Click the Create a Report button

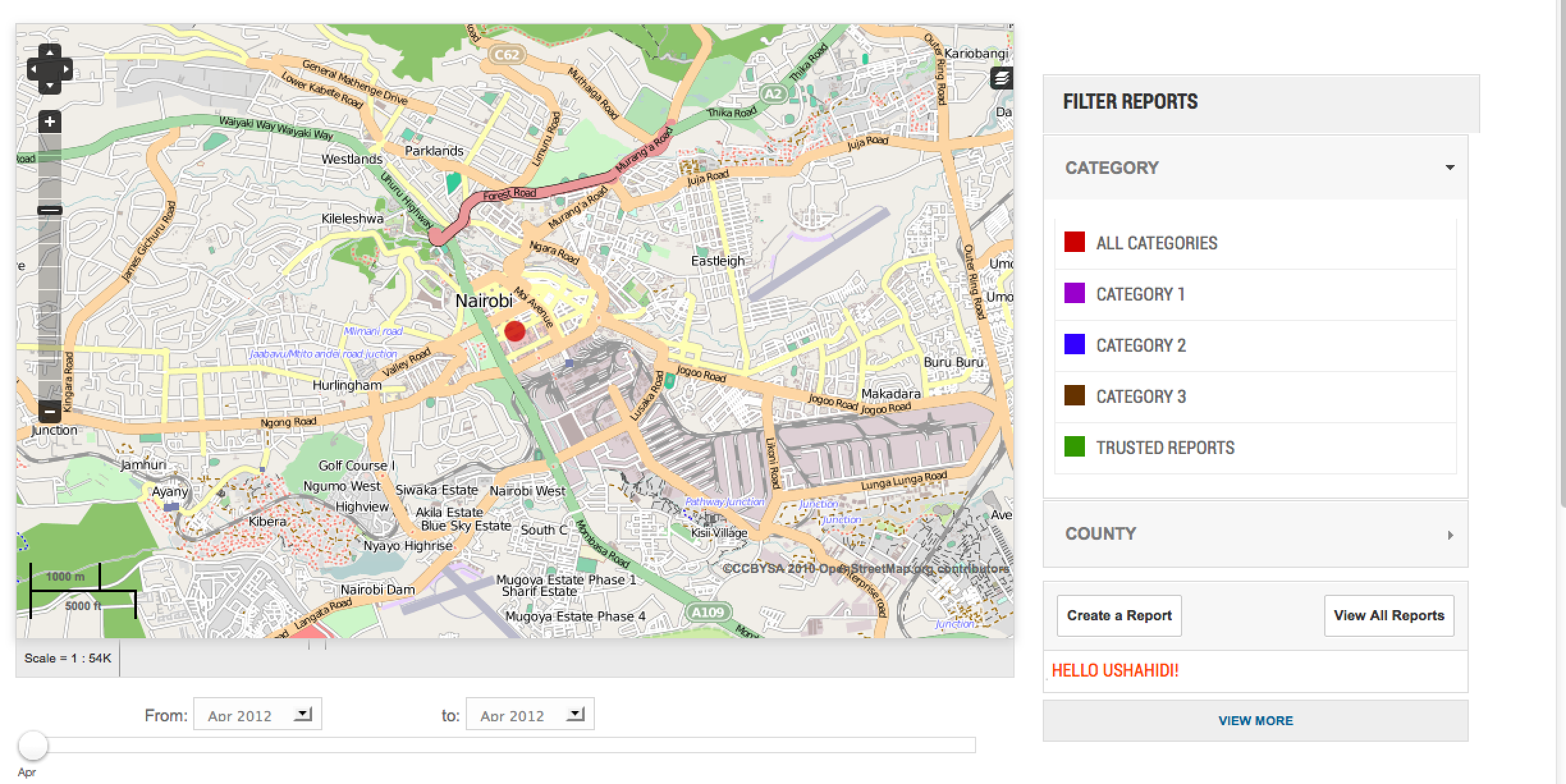point(1119,616)
